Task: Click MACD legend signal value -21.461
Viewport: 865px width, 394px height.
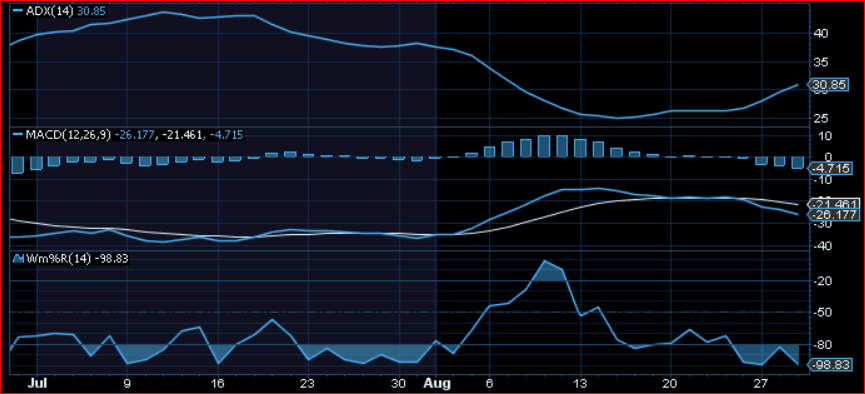Action: click(181, 135)
